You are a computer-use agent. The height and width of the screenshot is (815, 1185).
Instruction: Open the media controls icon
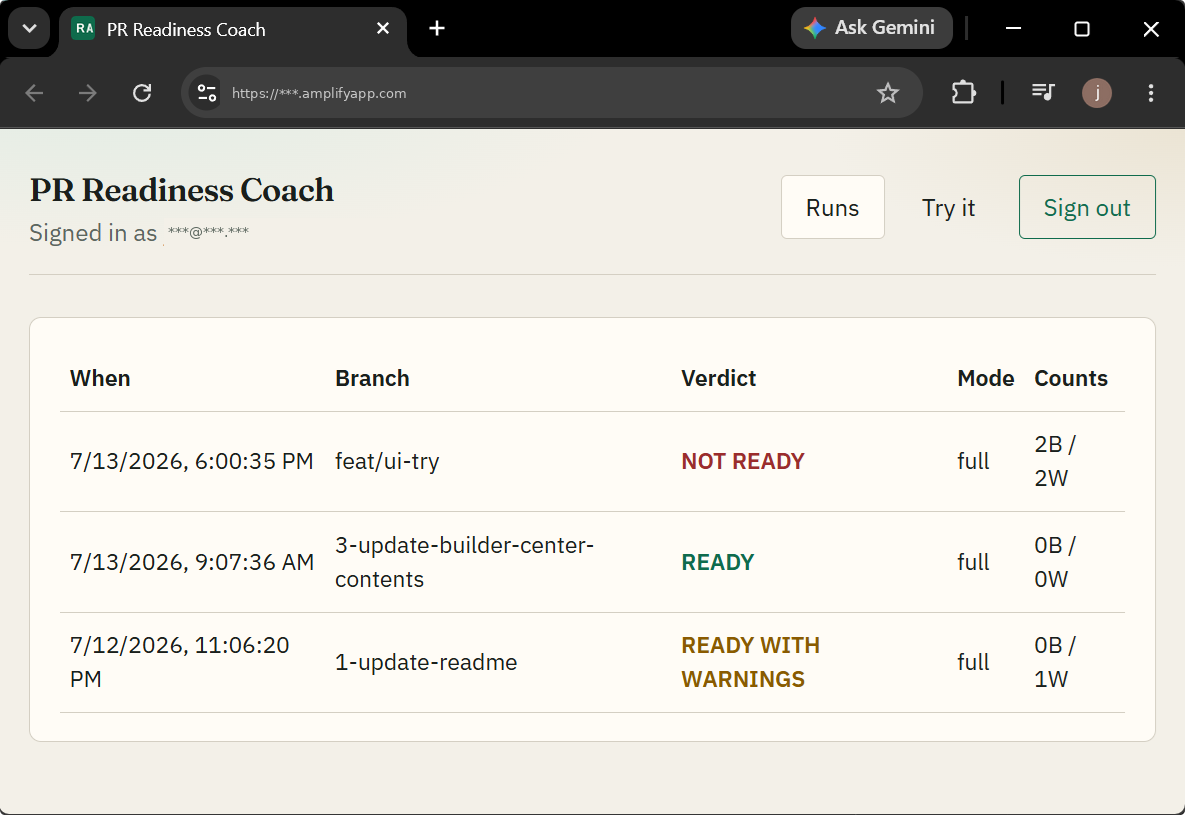coord(1043,93)
